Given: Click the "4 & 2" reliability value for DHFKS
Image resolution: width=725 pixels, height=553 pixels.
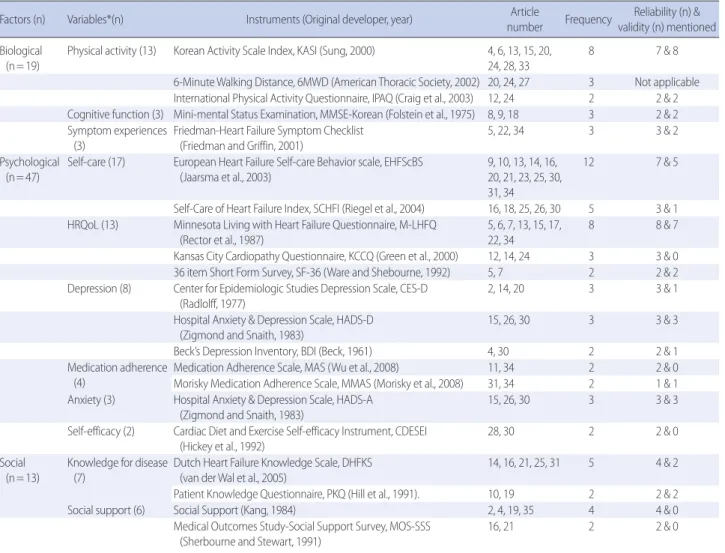Looking at the screenshot, I should [x=667, y=463].
